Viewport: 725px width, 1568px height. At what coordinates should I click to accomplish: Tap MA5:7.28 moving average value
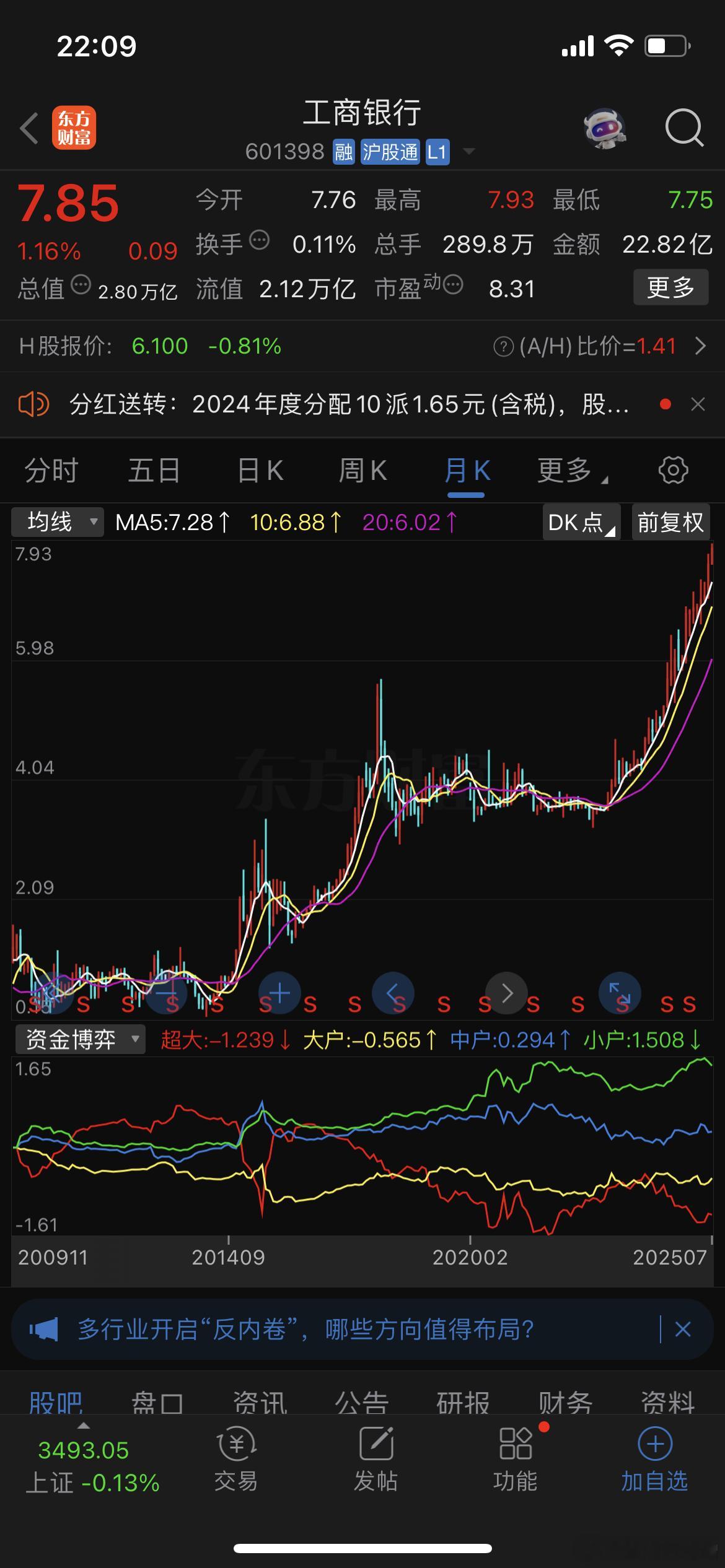[173, 523]
